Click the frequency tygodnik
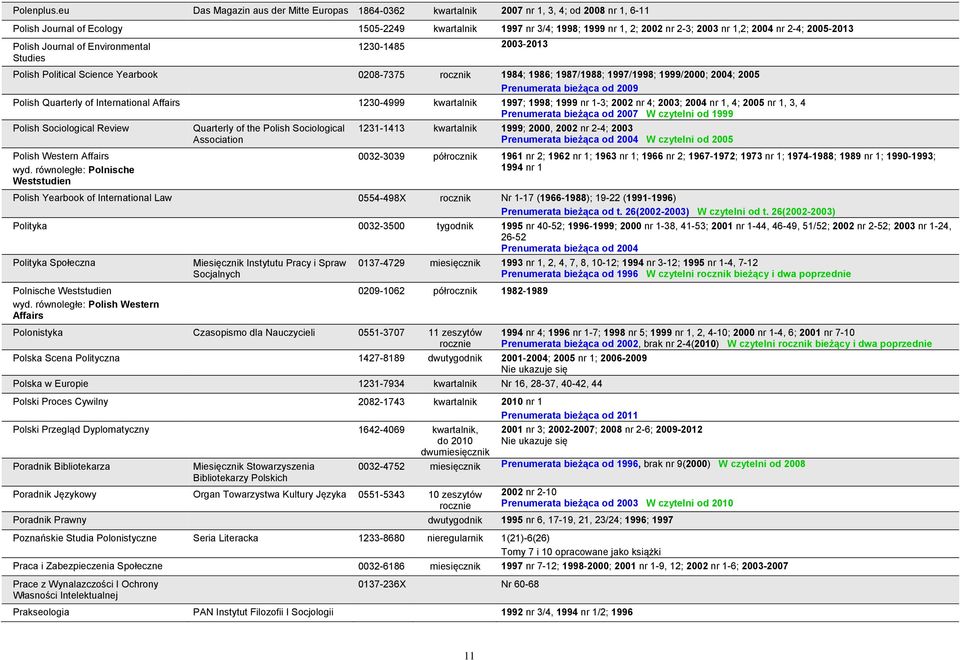This screenshot has height=660, width=960. click(x=455, y=227)
